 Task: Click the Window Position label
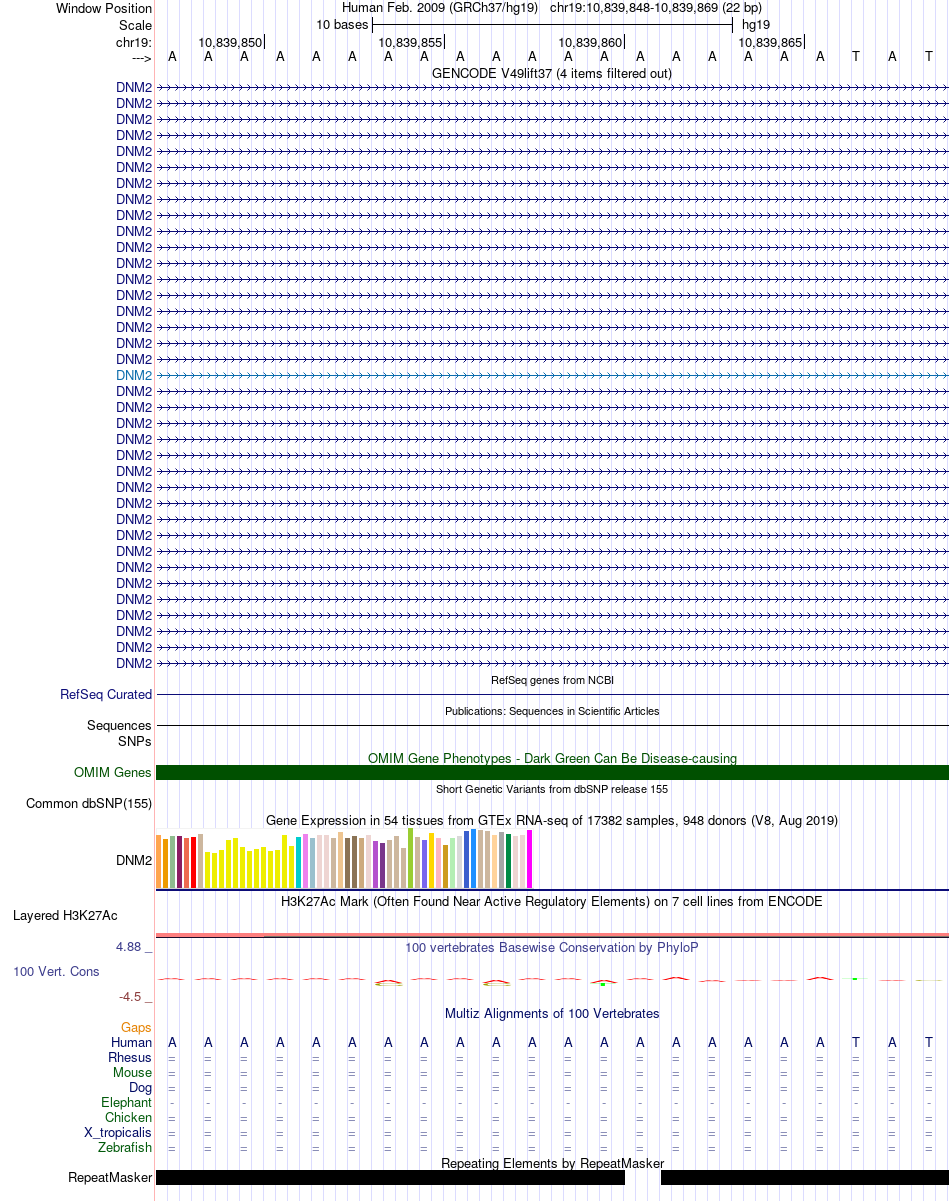click(x=104, y=8)
